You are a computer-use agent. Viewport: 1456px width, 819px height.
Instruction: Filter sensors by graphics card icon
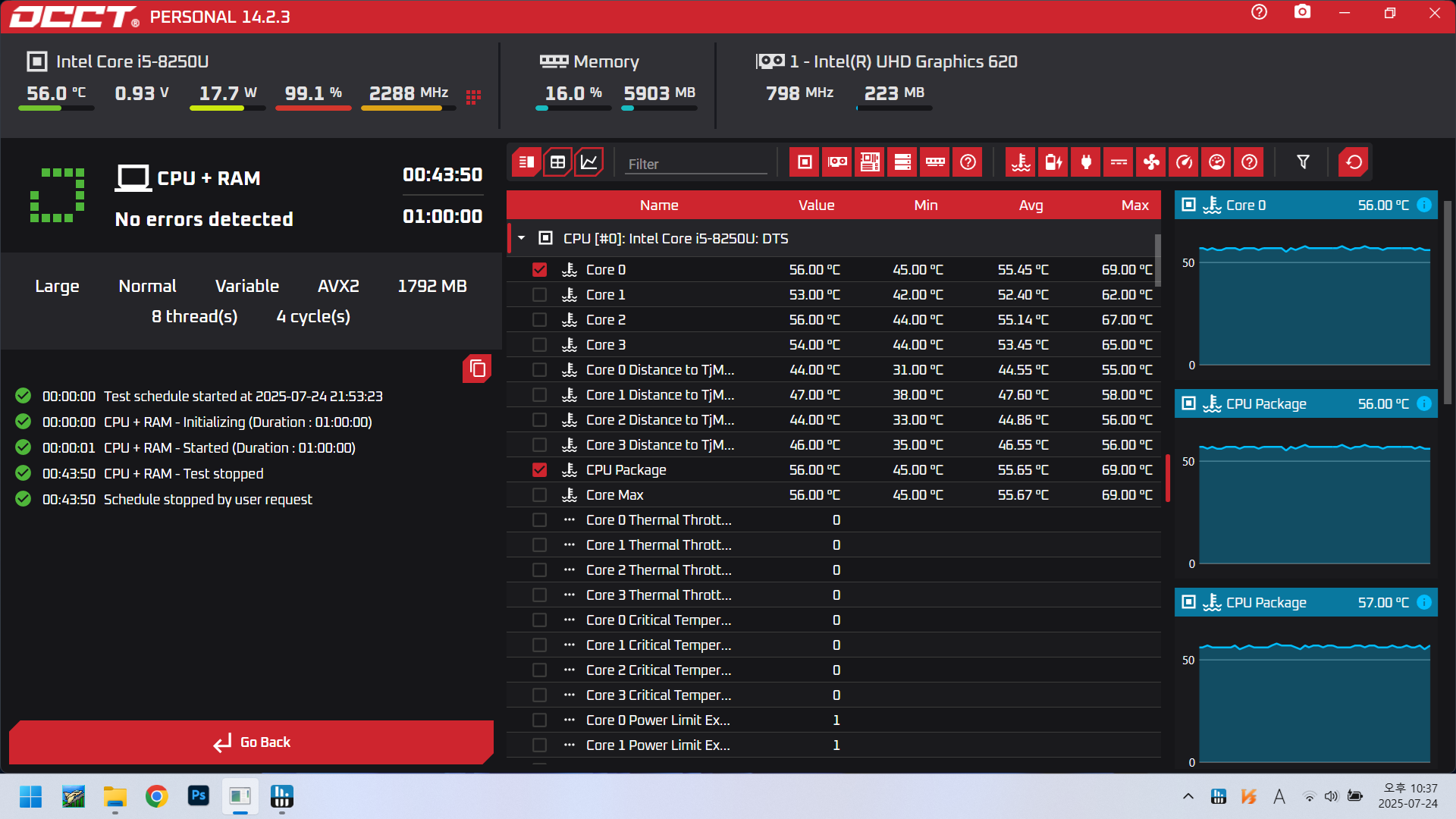(x=837, y=162)
